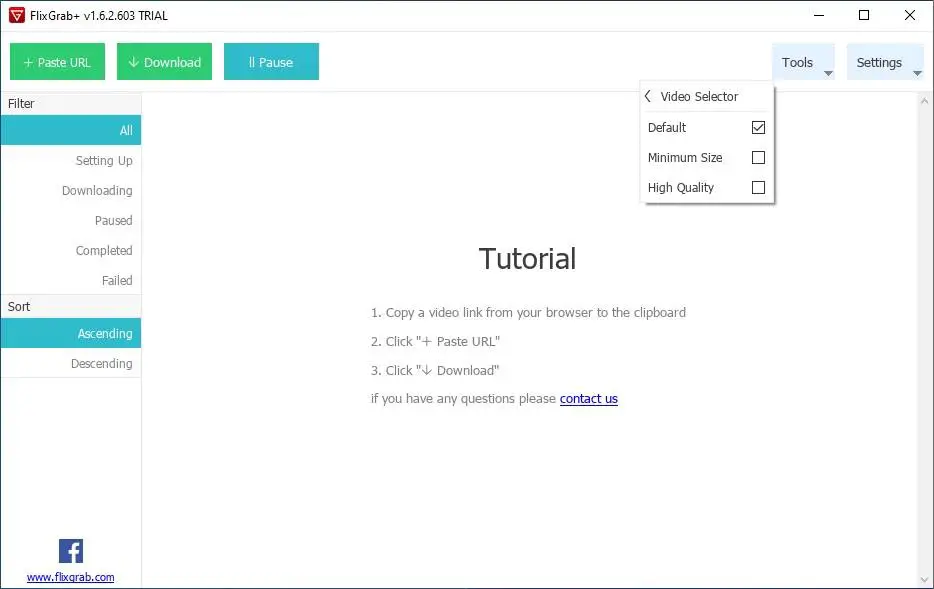Click the Sort section label
The image size is (934, 589).
[x=18, y=307]
